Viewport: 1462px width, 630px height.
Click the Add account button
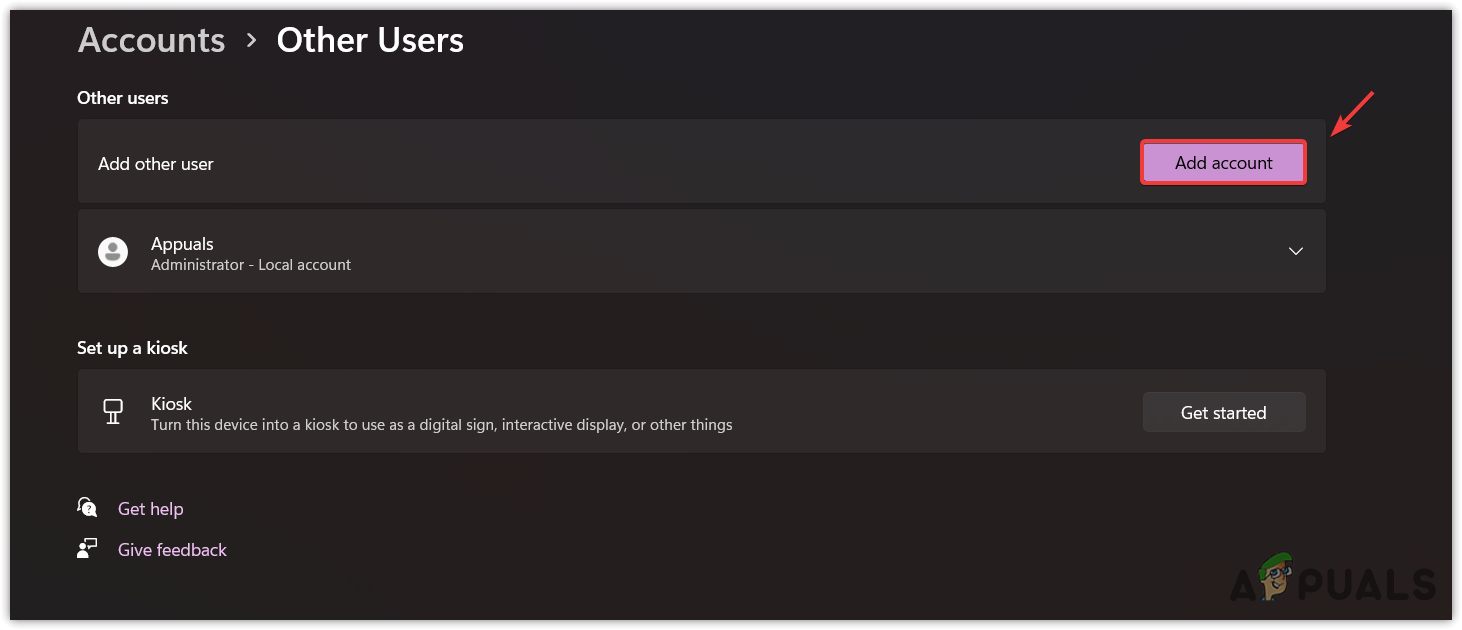[1223, 163]
